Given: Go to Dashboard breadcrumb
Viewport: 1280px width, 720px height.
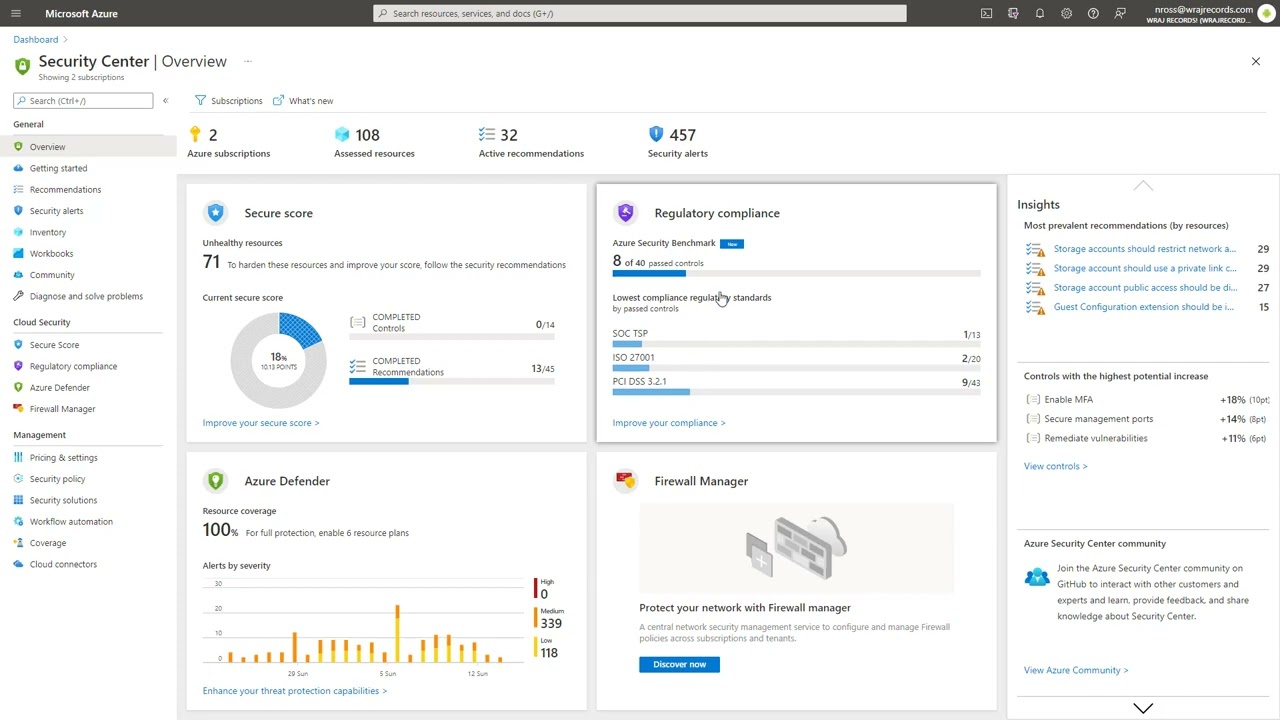Looking at the screenshot, I should pyautogui.click(x=36, y=40).
